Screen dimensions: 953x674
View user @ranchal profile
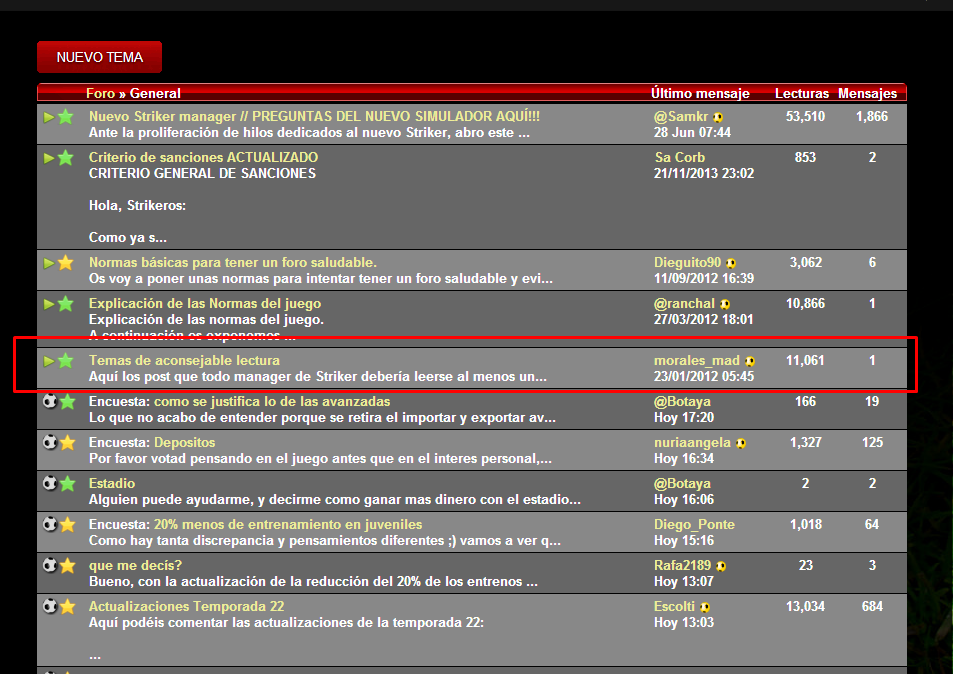(x=684, y=303)
